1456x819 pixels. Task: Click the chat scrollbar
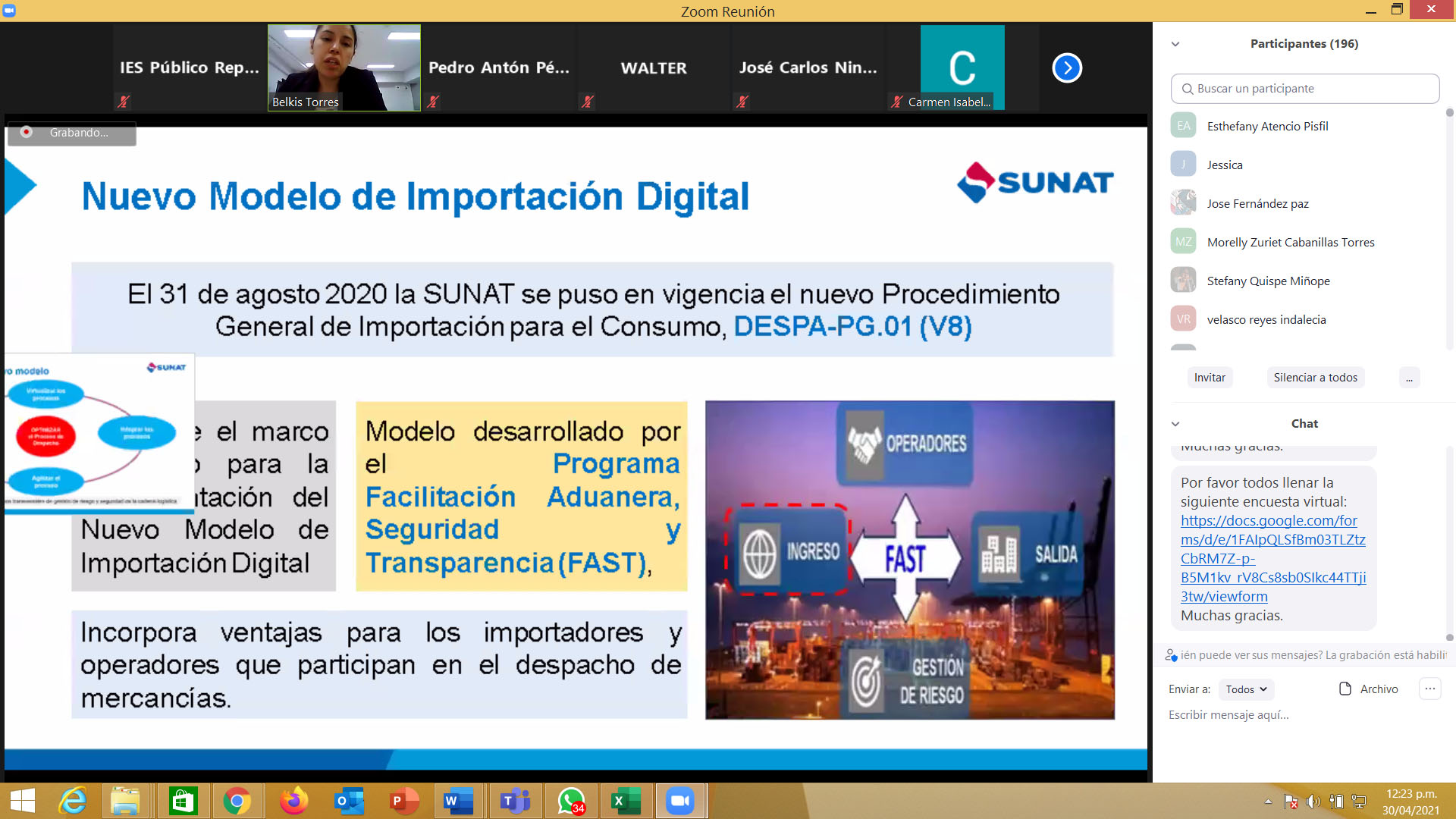point(1449,542)
